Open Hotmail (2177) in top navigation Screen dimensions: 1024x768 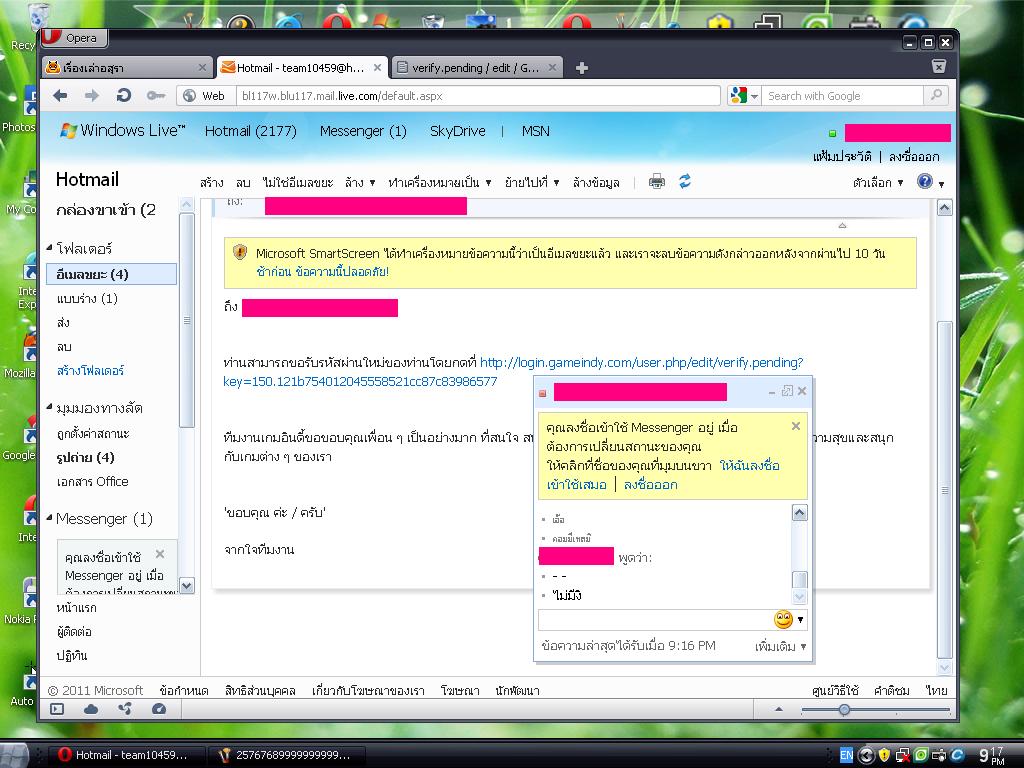point(250,131)
